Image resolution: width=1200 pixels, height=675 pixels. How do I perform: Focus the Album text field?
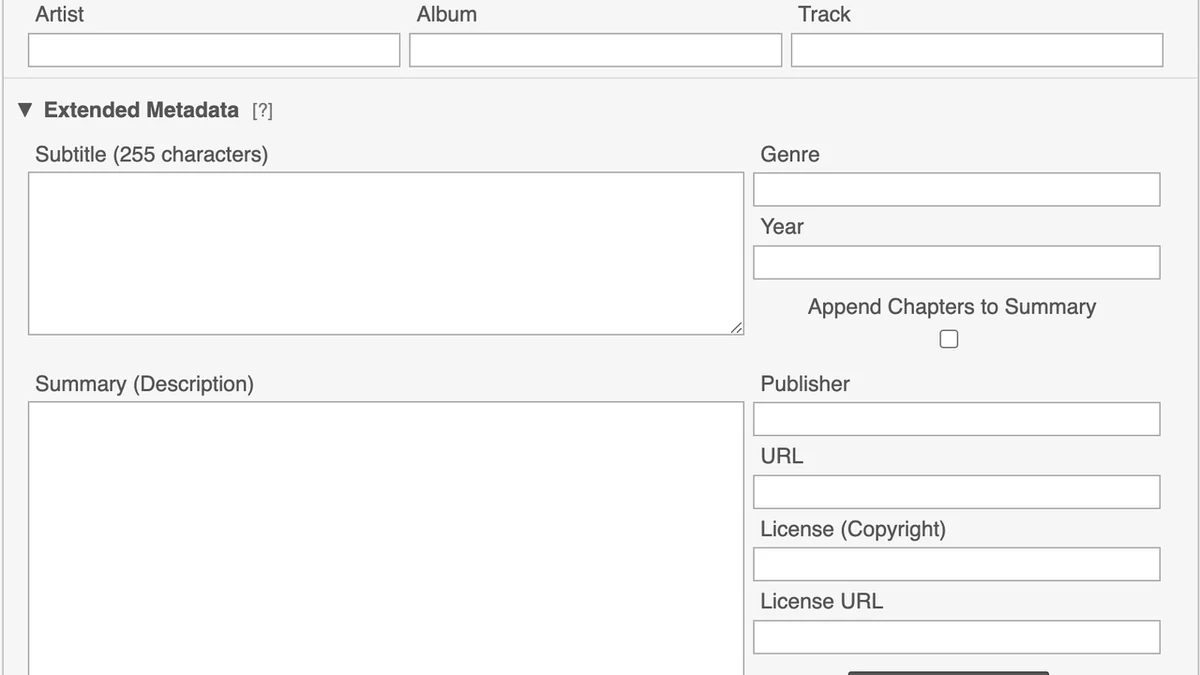[x=595, y=50]
